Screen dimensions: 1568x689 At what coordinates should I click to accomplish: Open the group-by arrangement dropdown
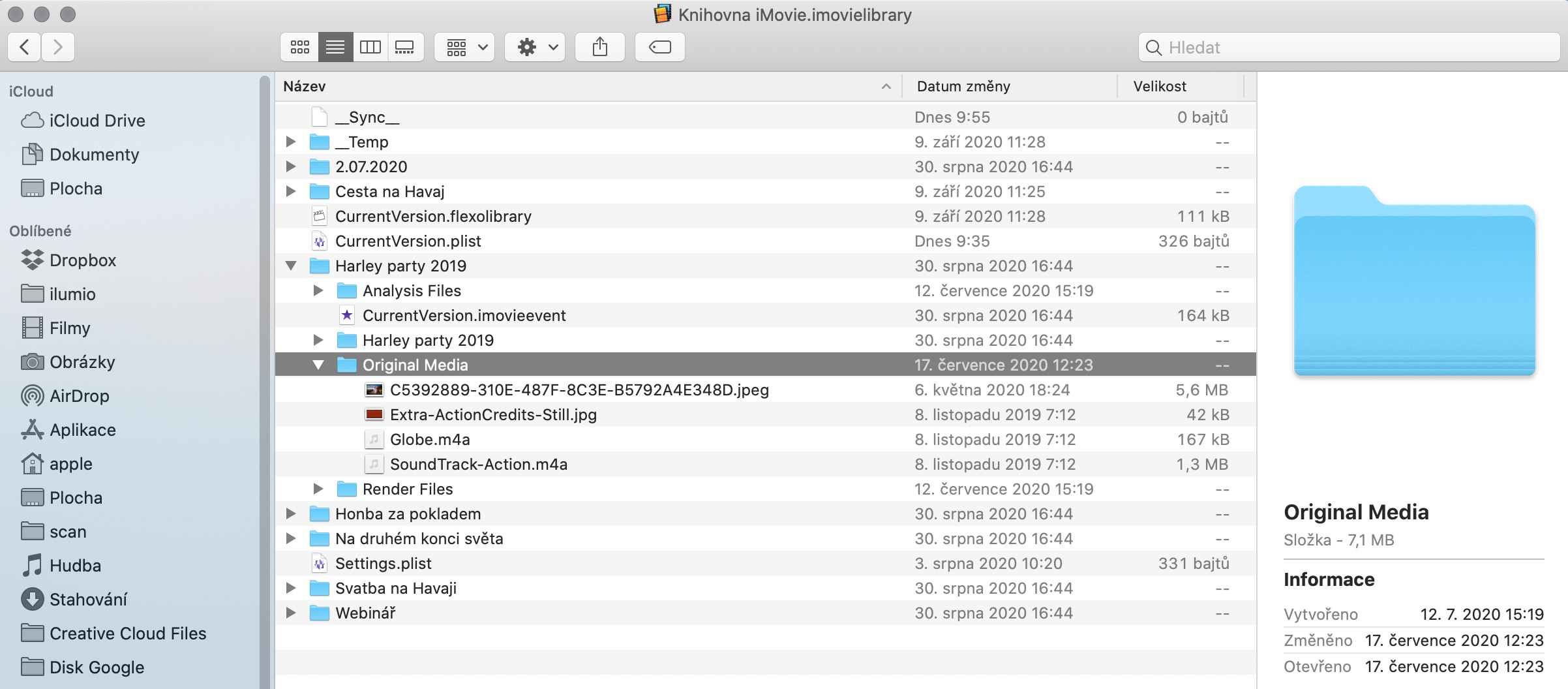(464, 47)
